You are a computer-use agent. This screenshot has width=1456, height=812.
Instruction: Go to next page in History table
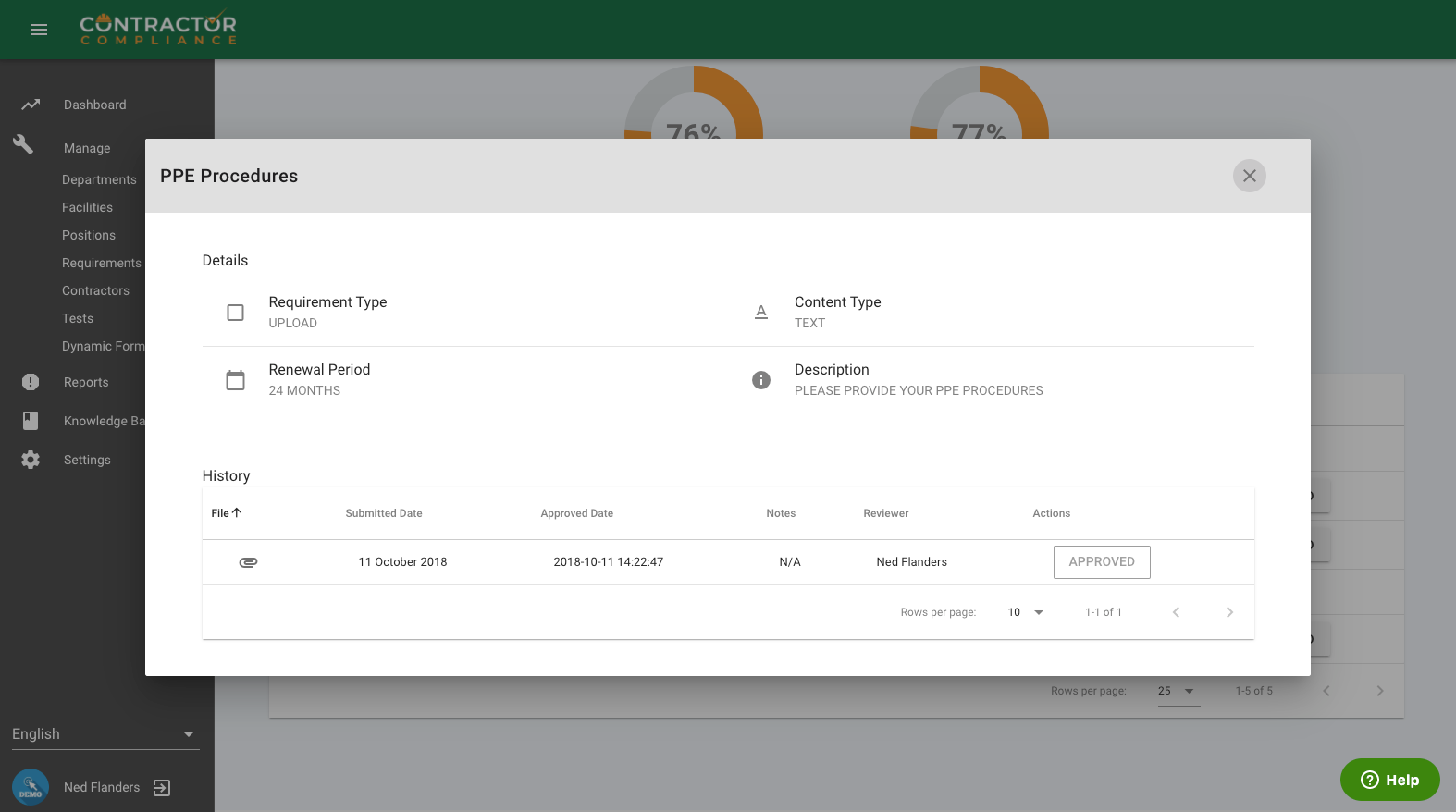pyautogui.click(x=1229, y=612)
